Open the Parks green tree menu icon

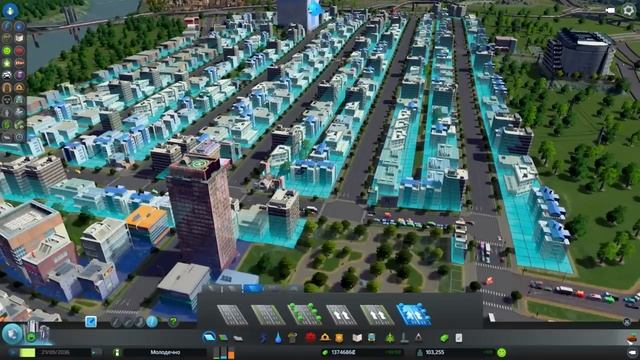click(390, 338)
